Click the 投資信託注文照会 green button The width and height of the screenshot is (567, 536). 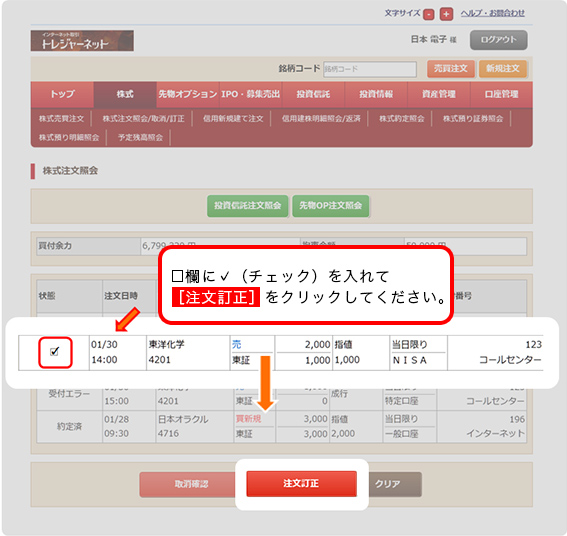coord(247,206)
